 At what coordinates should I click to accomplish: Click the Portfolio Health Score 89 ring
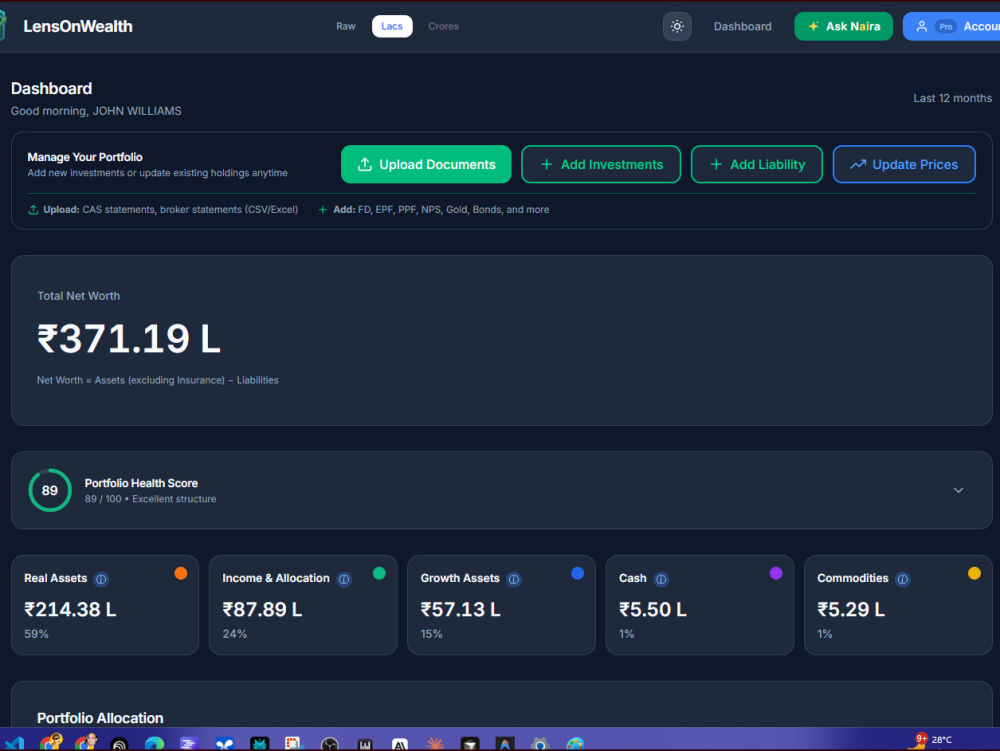[50, 490]
